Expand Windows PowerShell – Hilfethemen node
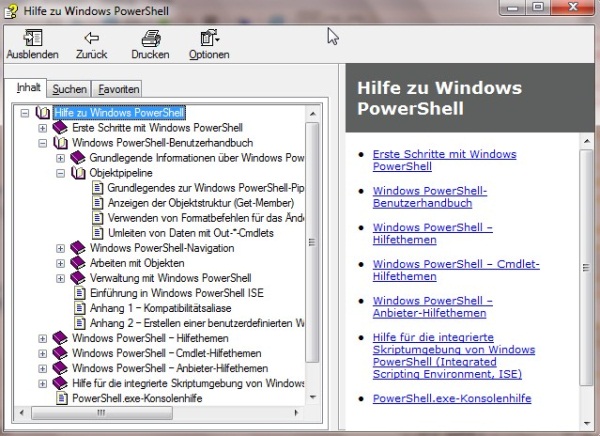The height and width of the screenshot is (436, 600). tap(42, 338)
